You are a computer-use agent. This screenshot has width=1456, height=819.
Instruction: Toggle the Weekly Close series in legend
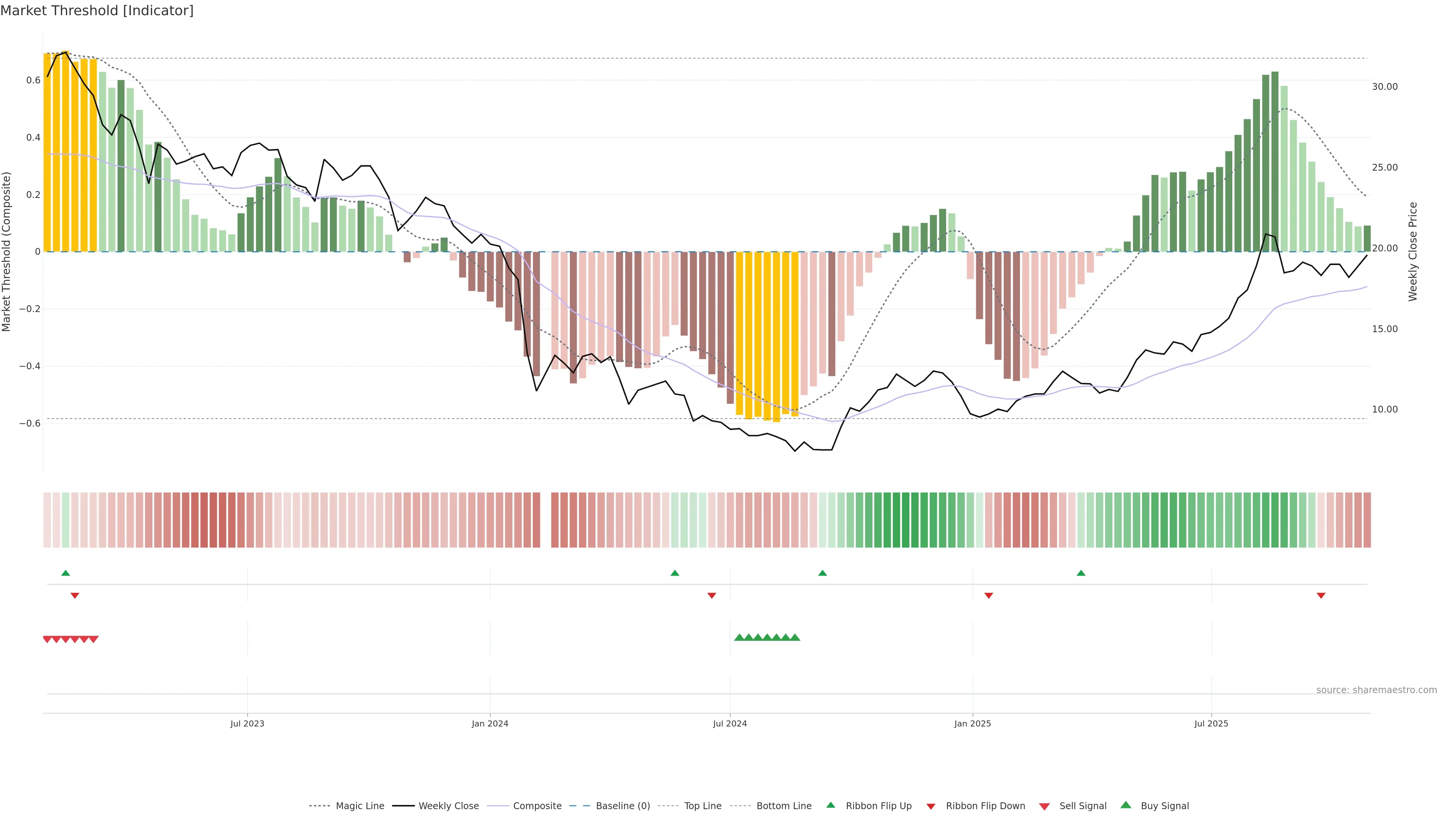click(448, 806)
